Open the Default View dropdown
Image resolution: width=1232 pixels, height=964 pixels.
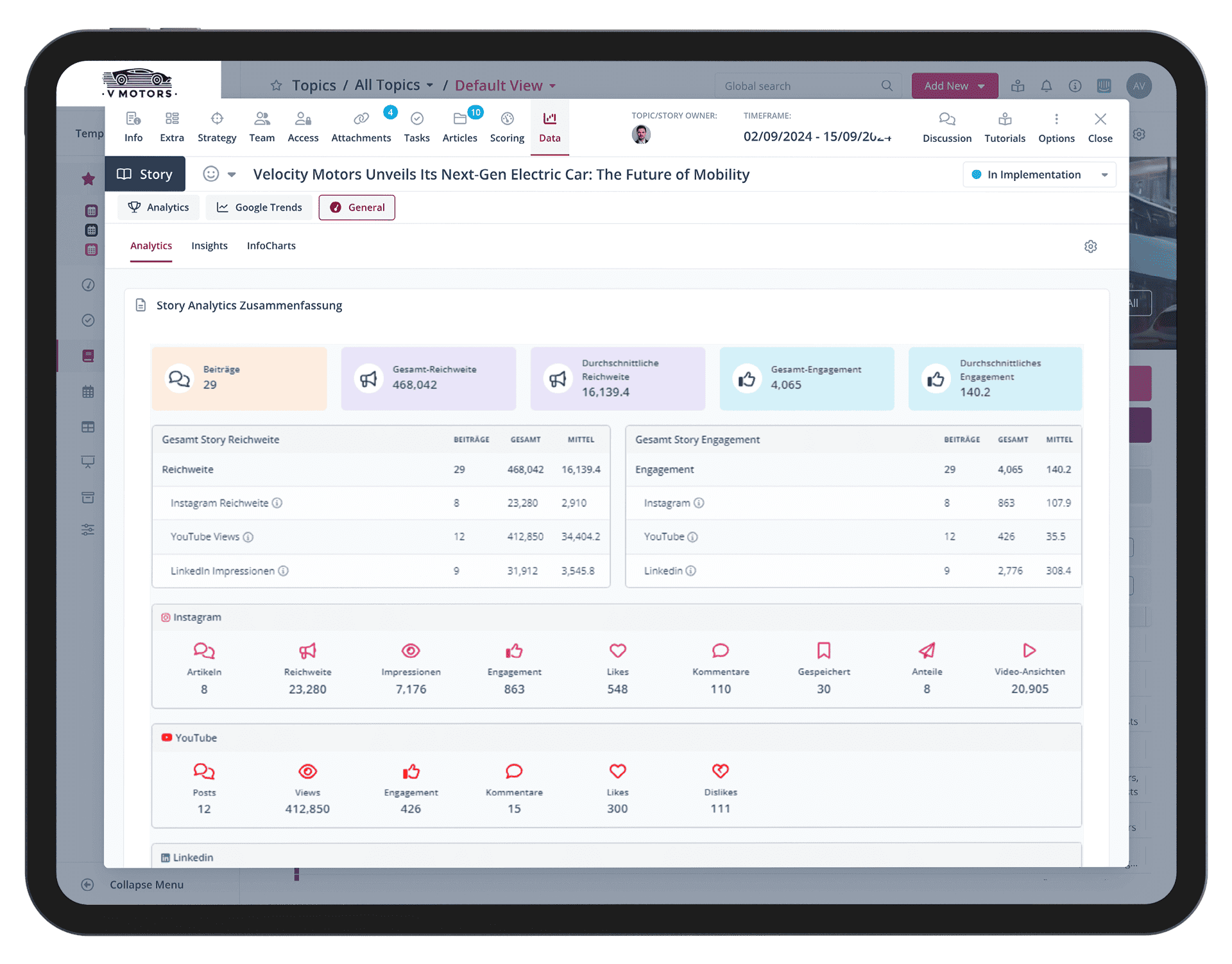(505, 85)
